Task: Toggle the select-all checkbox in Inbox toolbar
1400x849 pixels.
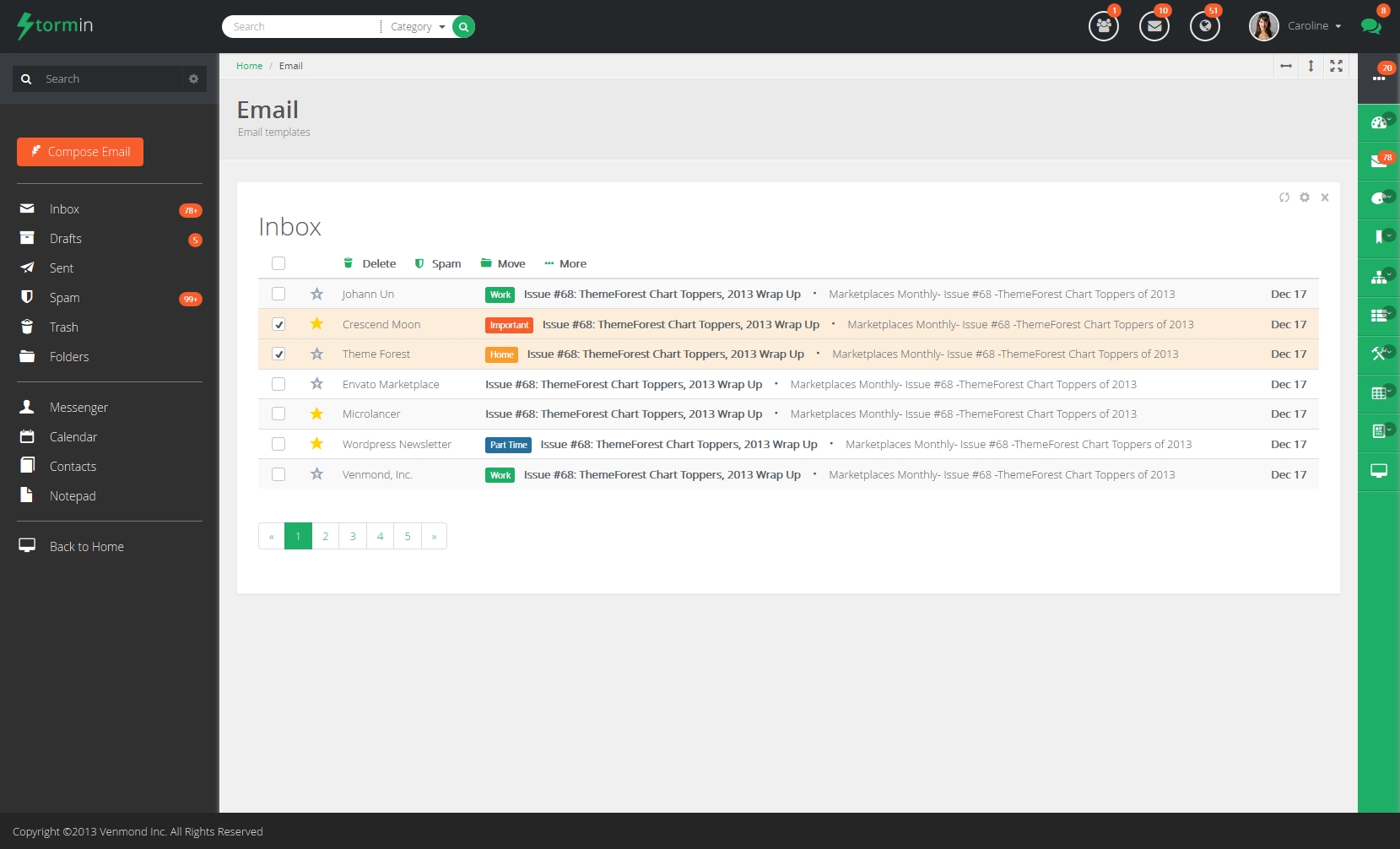Action: pyautogui.click(x=278, y=263)
